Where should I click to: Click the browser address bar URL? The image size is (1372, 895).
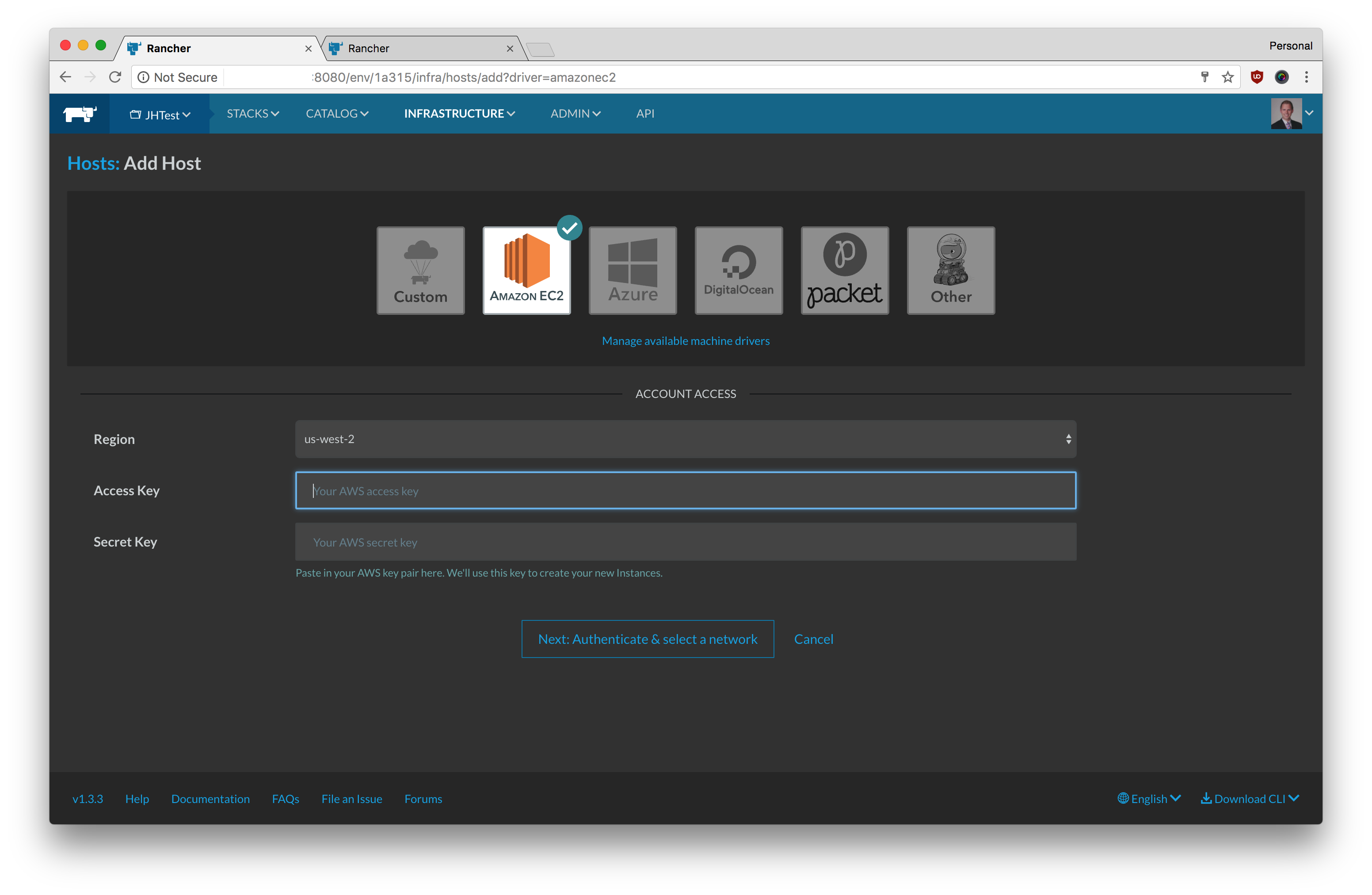(x=465, y=77)
